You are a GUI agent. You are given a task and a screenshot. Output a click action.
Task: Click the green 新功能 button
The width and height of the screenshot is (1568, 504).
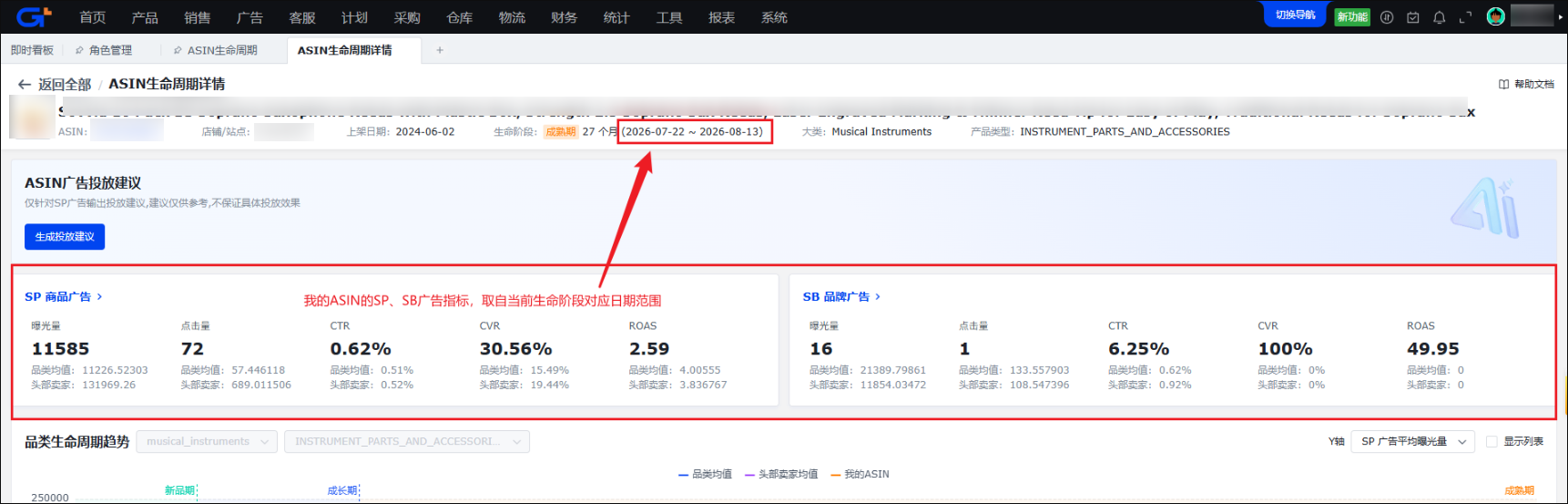click(x=1352, y=16)
